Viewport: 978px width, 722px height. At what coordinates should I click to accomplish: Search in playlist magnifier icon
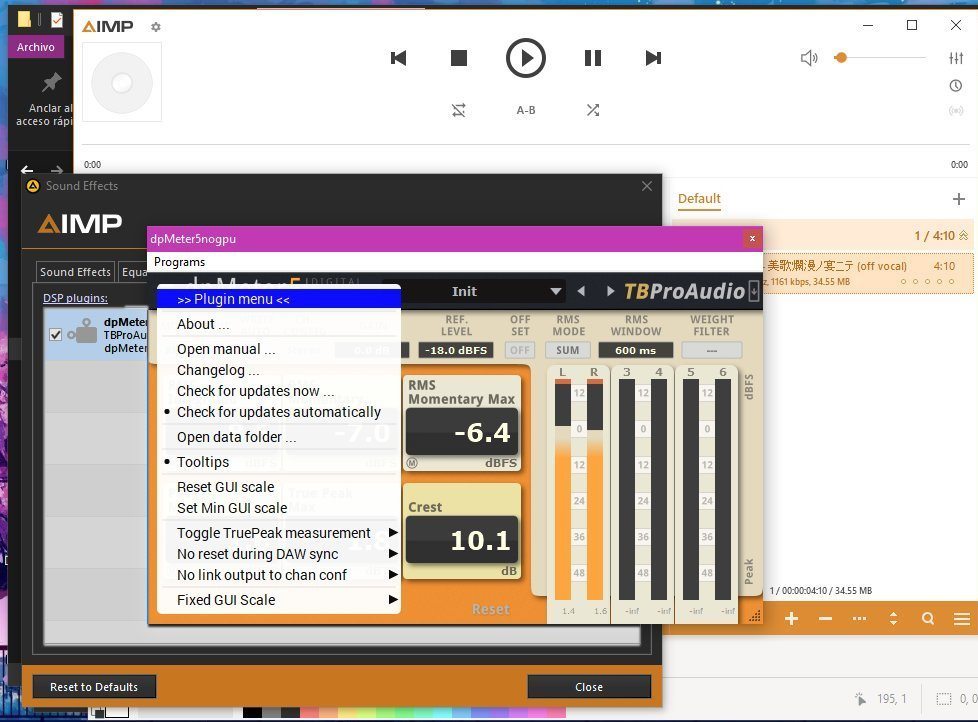(928, 619)
